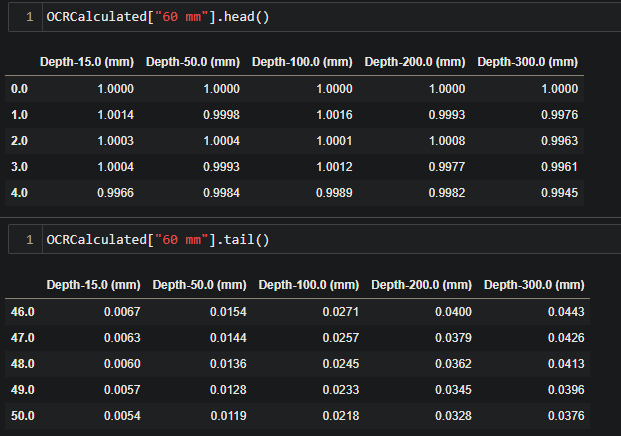Click the value 1.0001 in row 2.0
The width and height of the screenshot is (621, 436).
tap(334, 141)
